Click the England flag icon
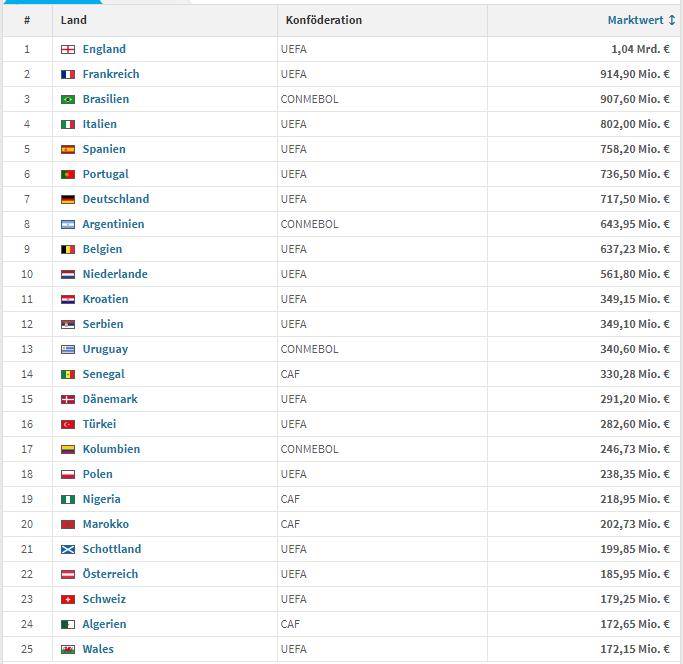The height and width of the screenshot is (664, 683). pos(68,49)
